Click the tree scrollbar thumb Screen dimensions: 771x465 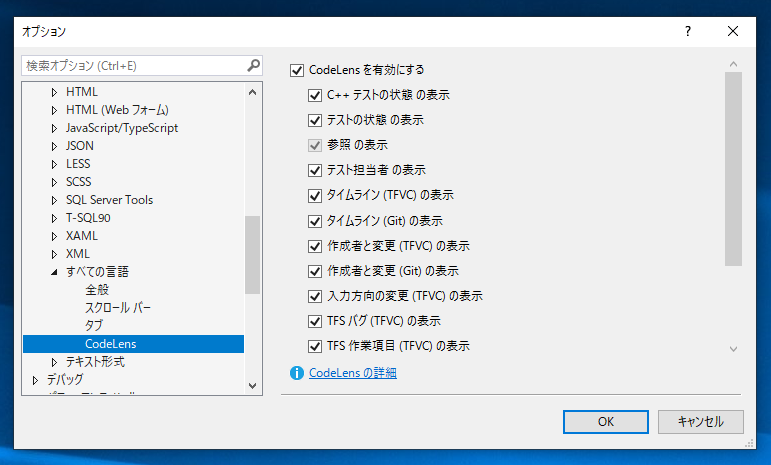(253, 255)
